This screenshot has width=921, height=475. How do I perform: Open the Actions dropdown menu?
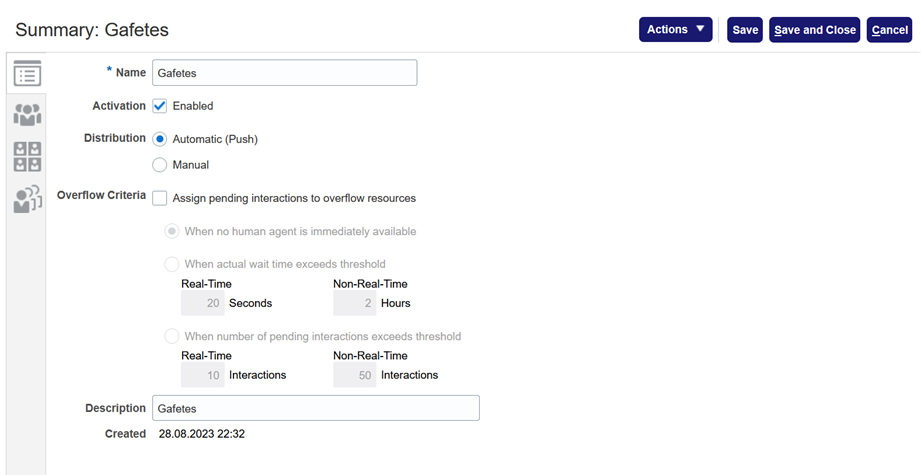coord(675,29)
